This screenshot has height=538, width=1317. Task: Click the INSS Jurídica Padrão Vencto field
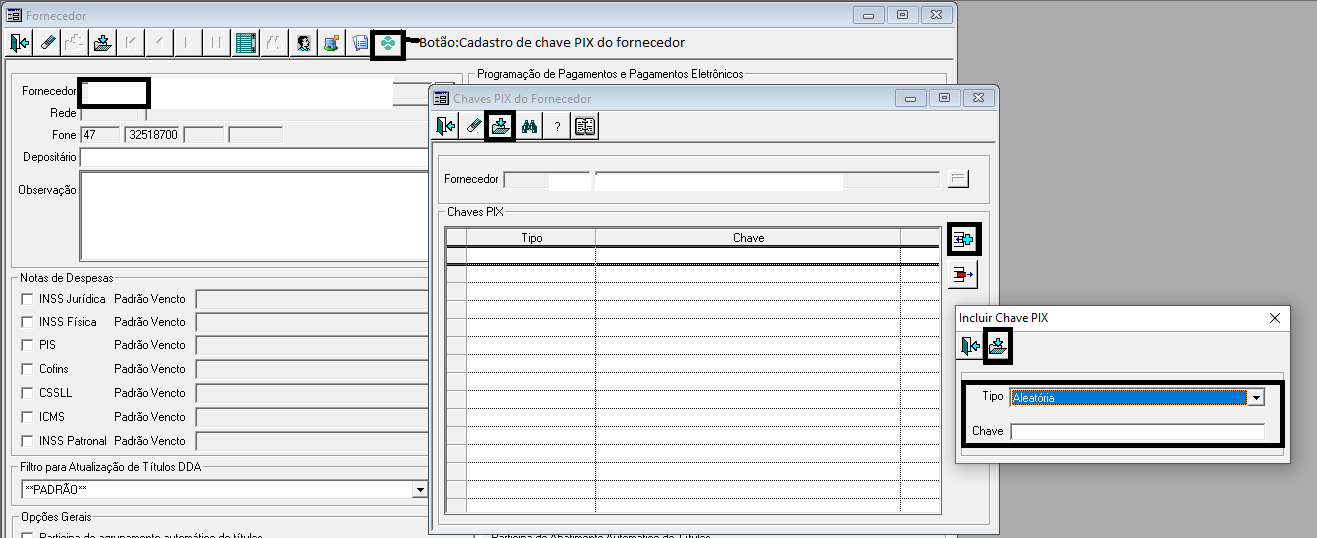point(312,299)
